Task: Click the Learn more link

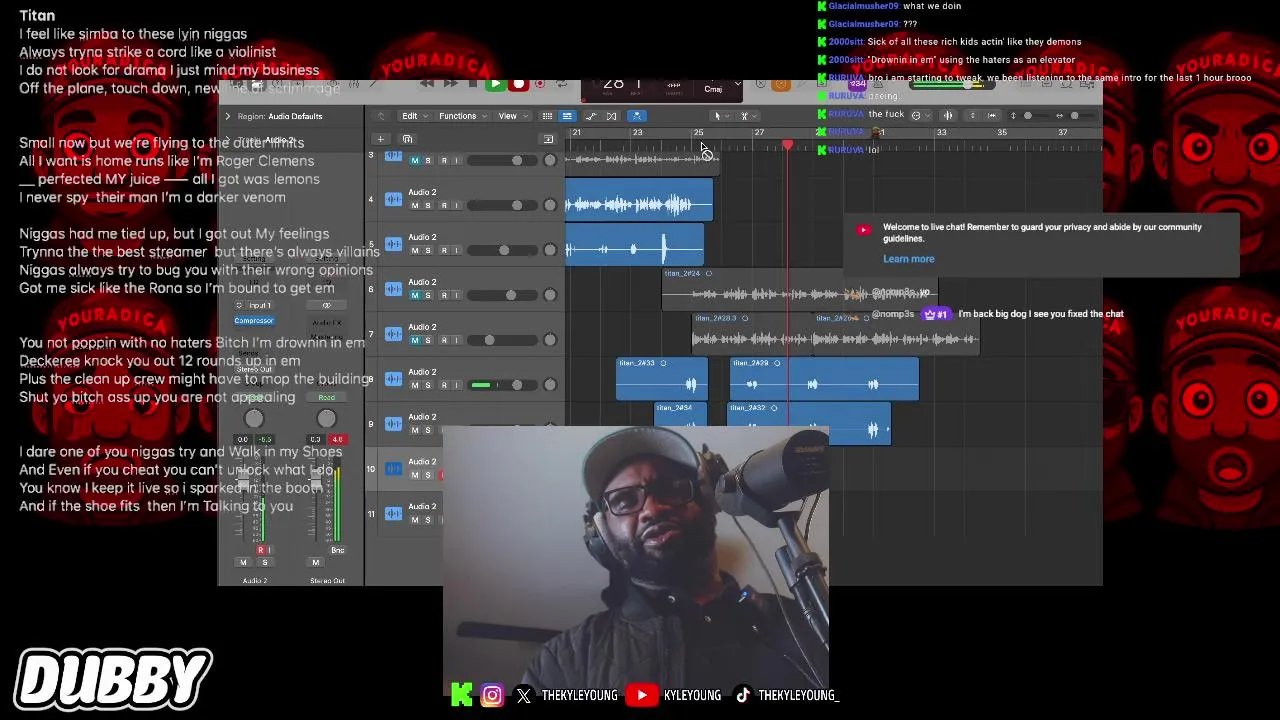Action: point(908,259)
